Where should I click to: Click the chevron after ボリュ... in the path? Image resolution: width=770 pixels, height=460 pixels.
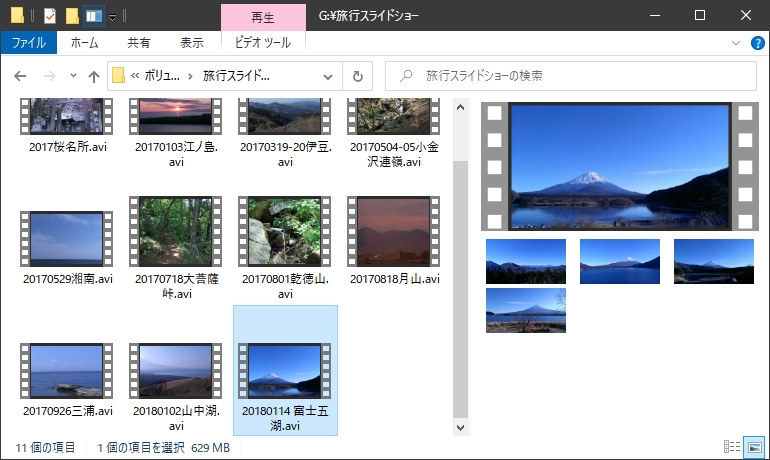click(190, 76)
